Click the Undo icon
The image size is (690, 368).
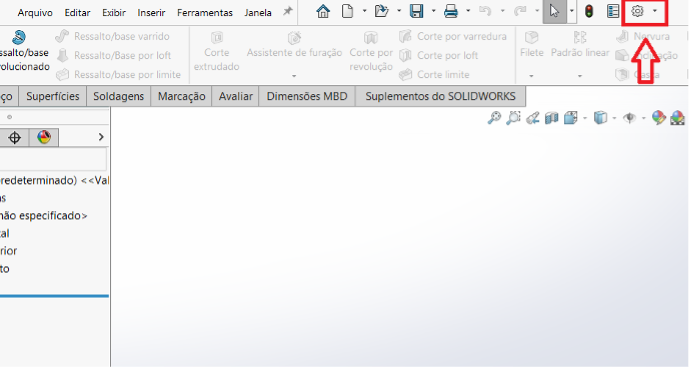click(485, 11)
